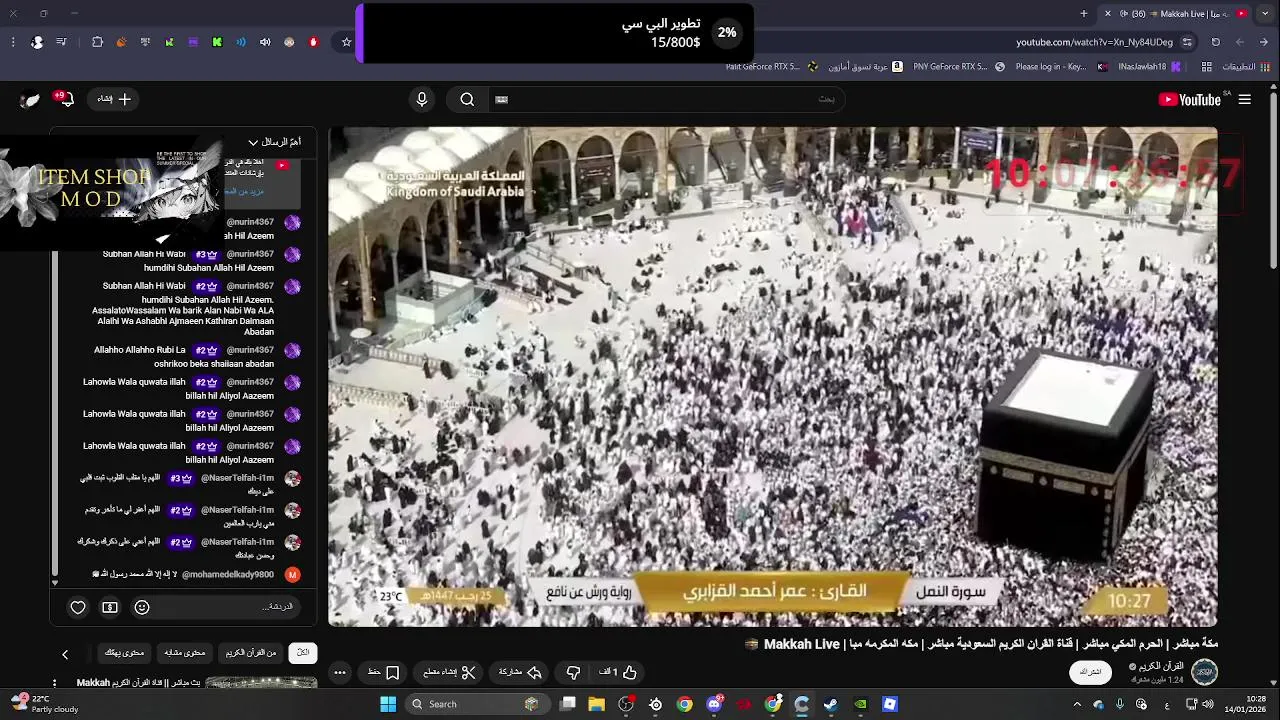Open the Super Chat dollar icon

click(x=110, y=607)
